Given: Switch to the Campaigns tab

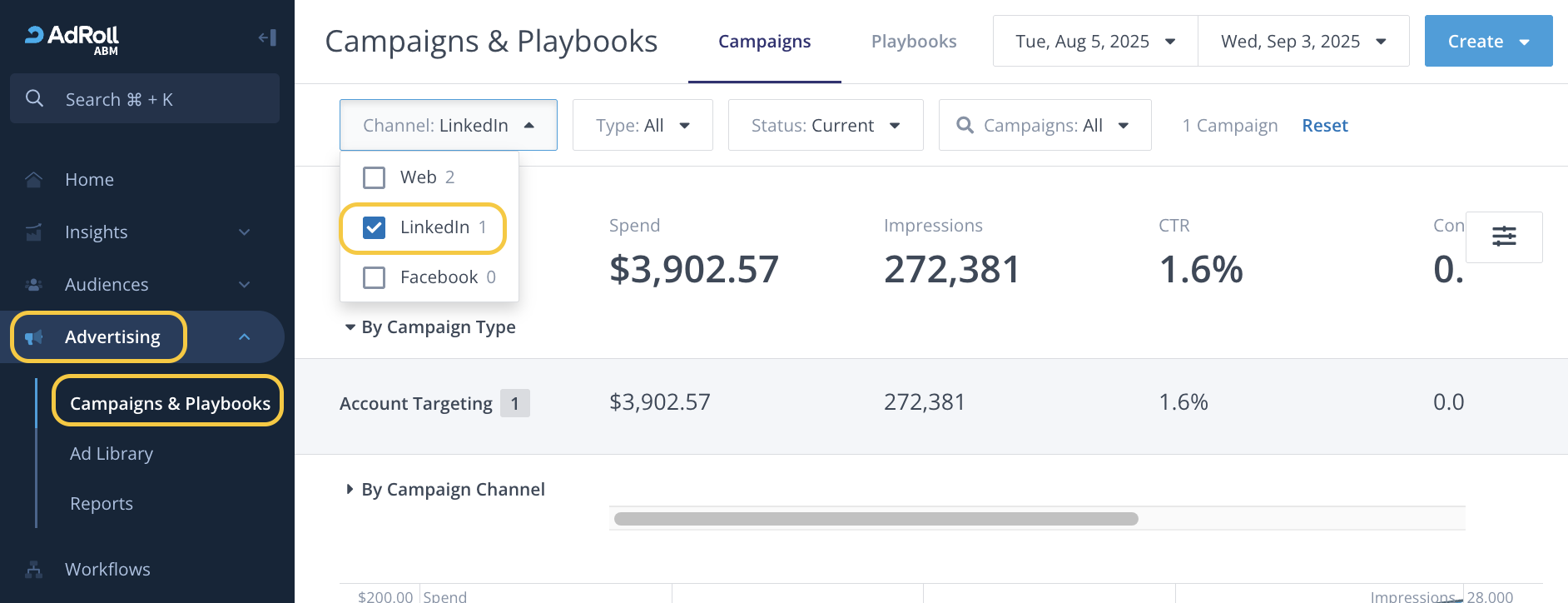Looking at the screenshot, I should point(765,42).
